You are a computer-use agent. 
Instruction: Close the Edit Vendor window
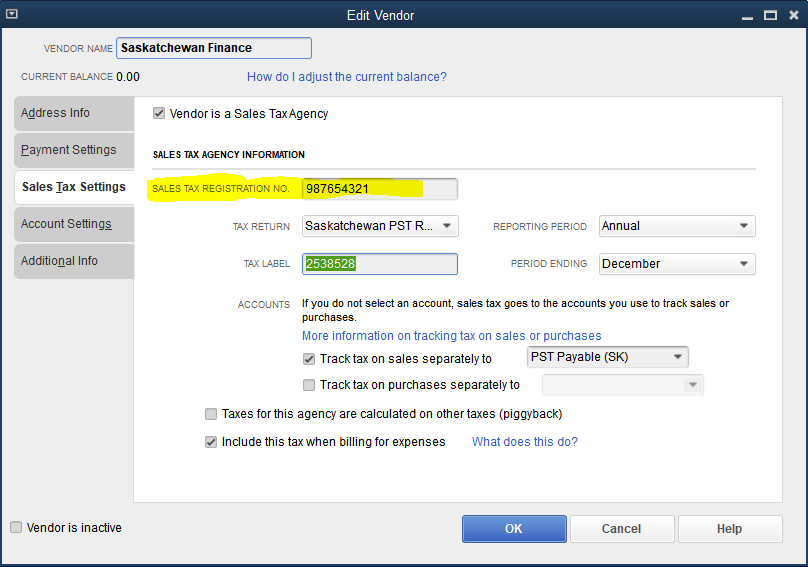click(794, 15)
